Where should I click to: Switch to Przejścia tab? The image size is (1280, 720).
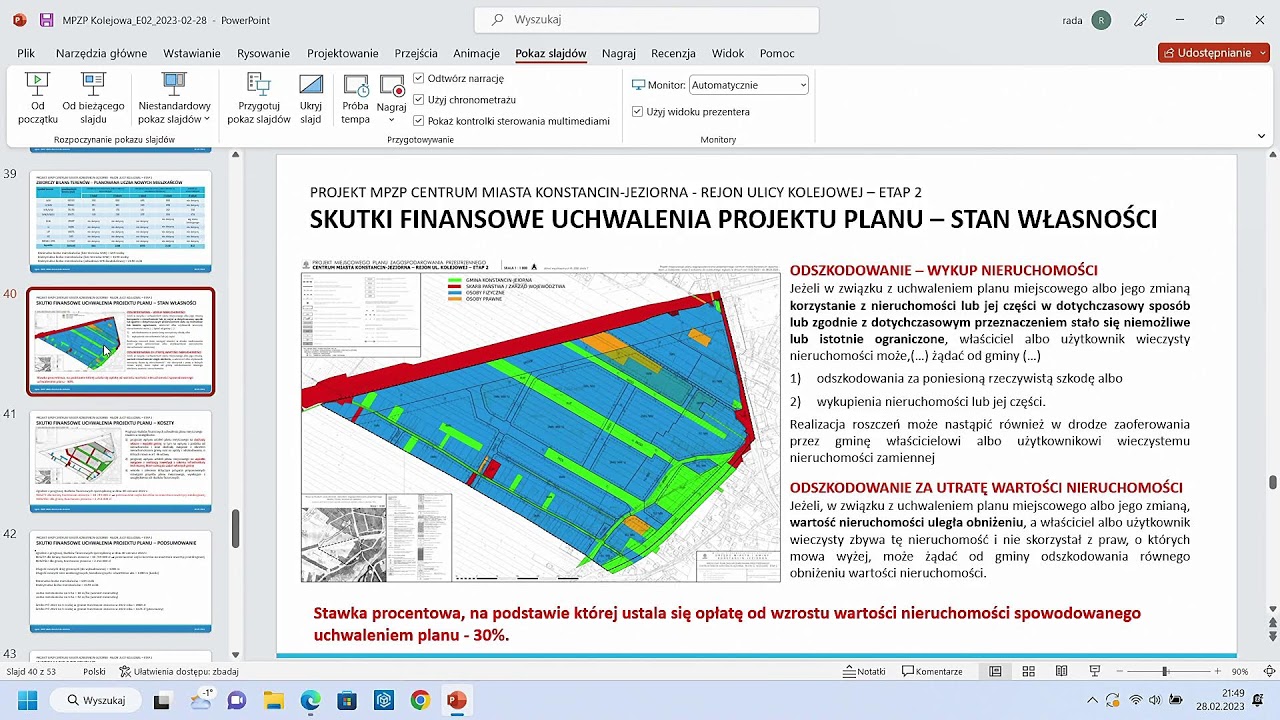pyautogui.click(x=416, y=53)
